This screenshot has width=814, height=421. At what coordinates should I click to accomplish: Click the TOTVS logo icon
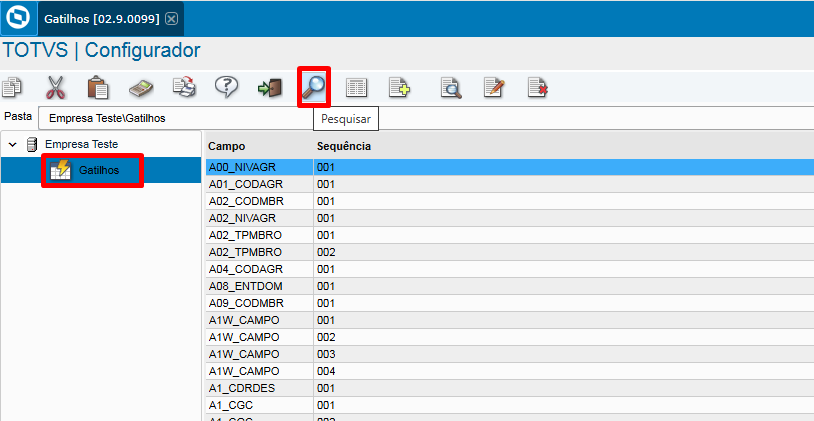[19, 19]
